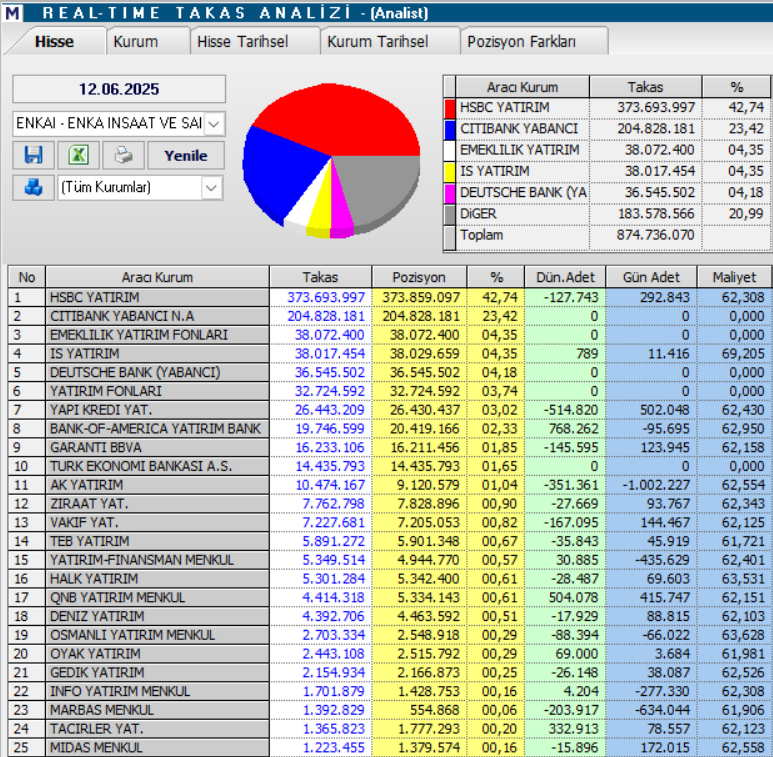This screenshot has width=773, height=757.
Task: Select the MARBAS MENKUL row
Action: click(390, 710)
